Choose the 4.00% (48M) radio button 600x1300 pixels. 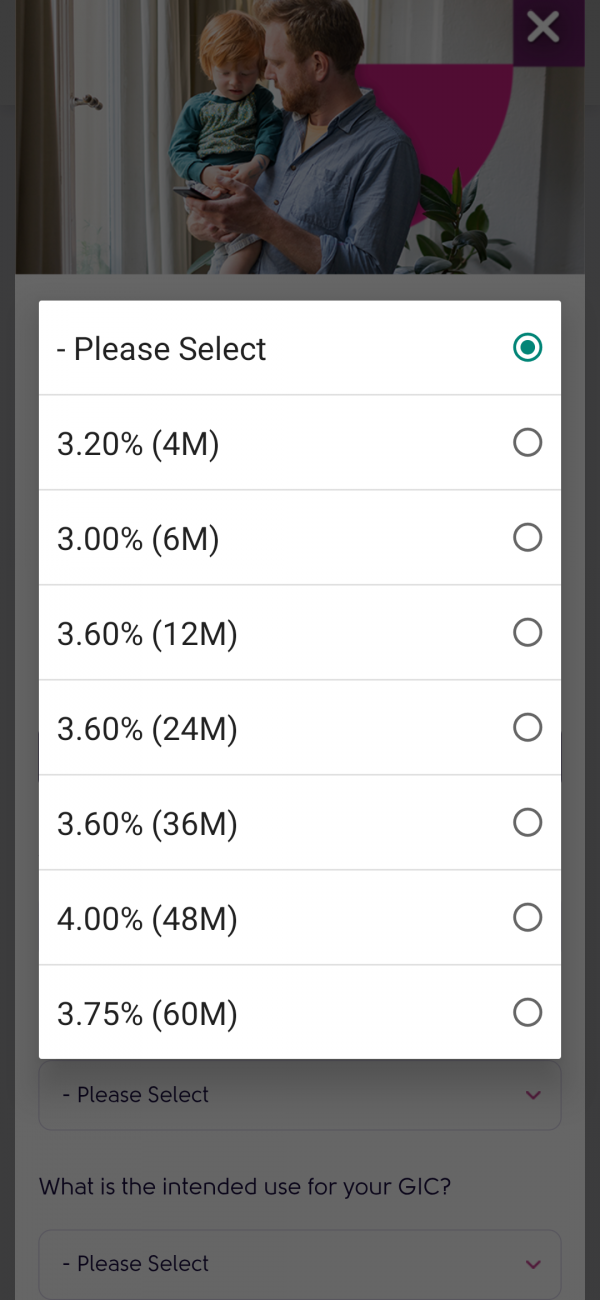(527, 917)
